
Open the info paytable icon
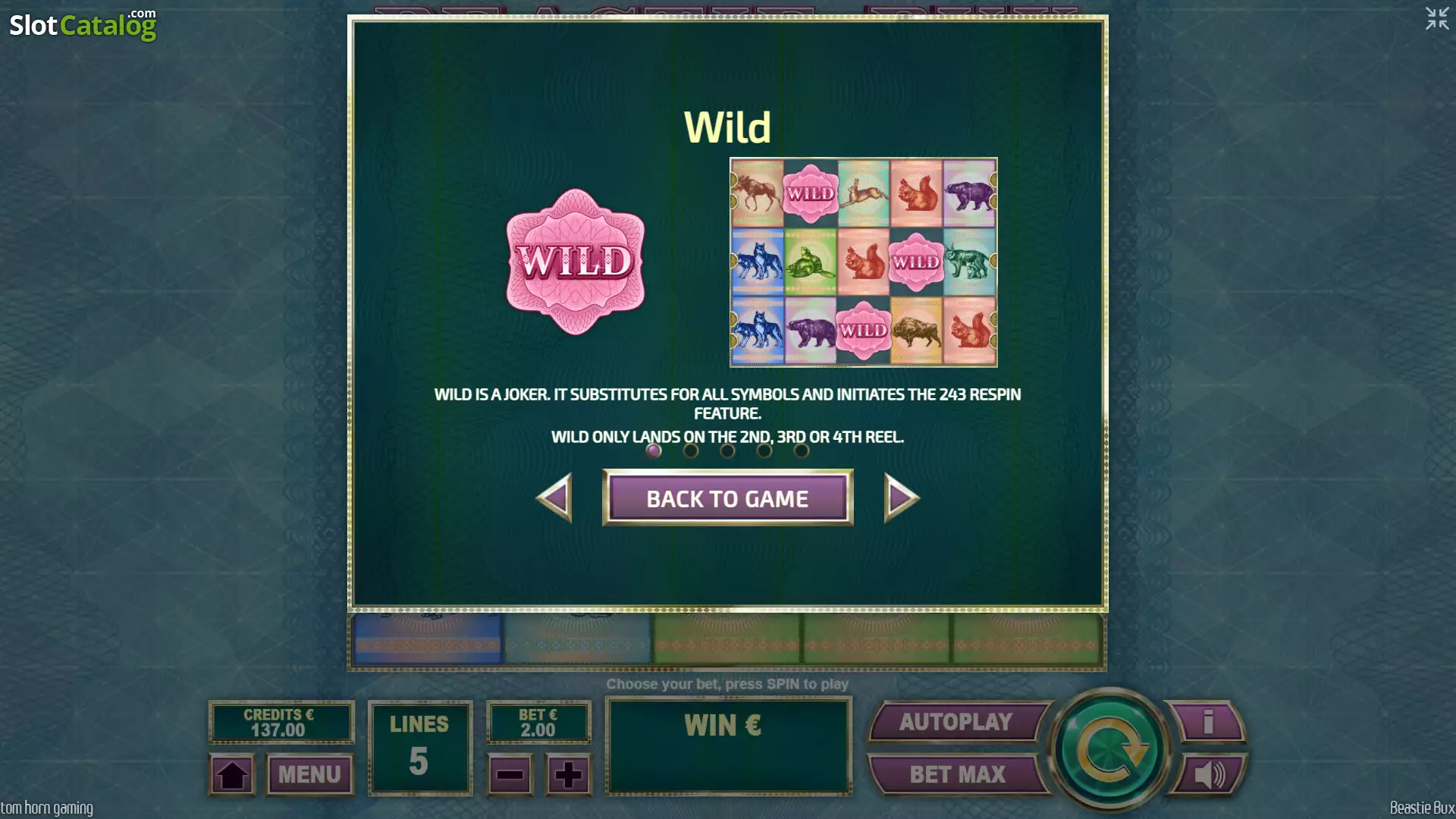click(x=1207, y=721)
